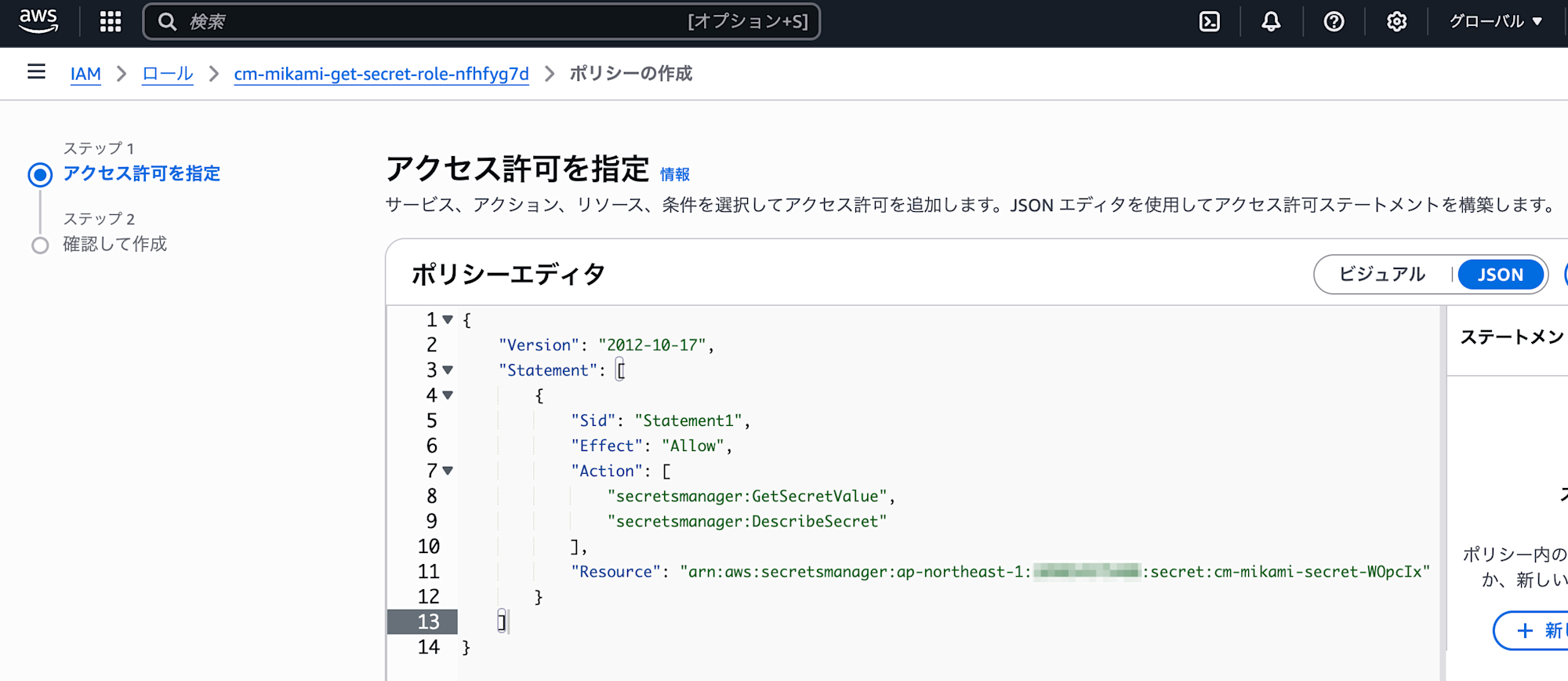Collapse the fold arrow on line 1
This screenshot has height=681, width=1568.
448,319
